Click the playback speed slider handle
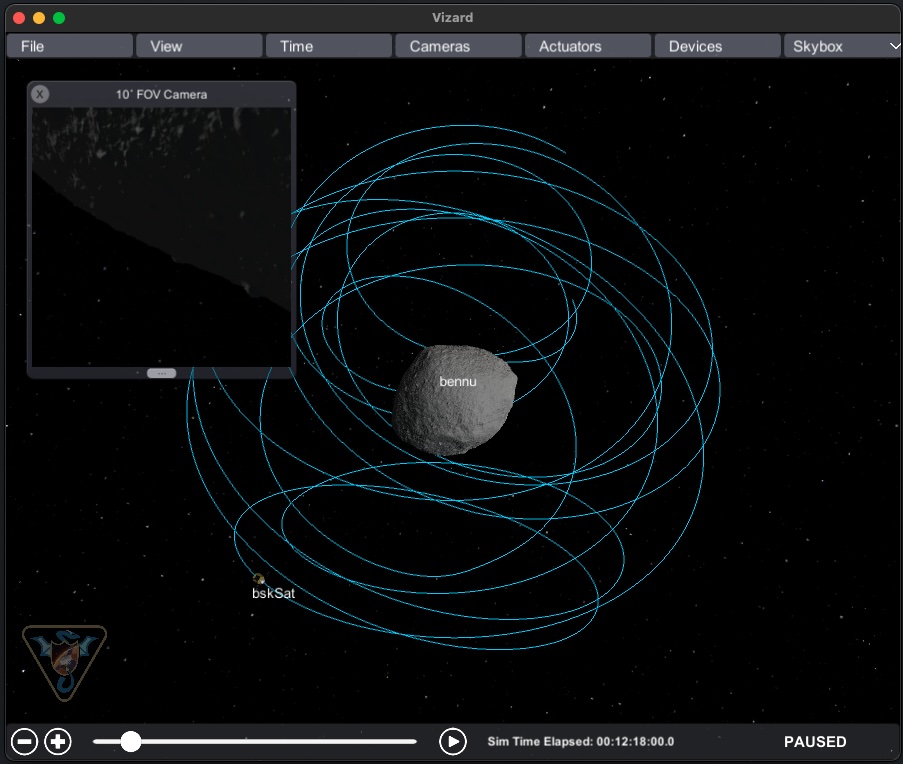Image resolution: width=903 pixels, height=764 pixels. tap(131, 742)
